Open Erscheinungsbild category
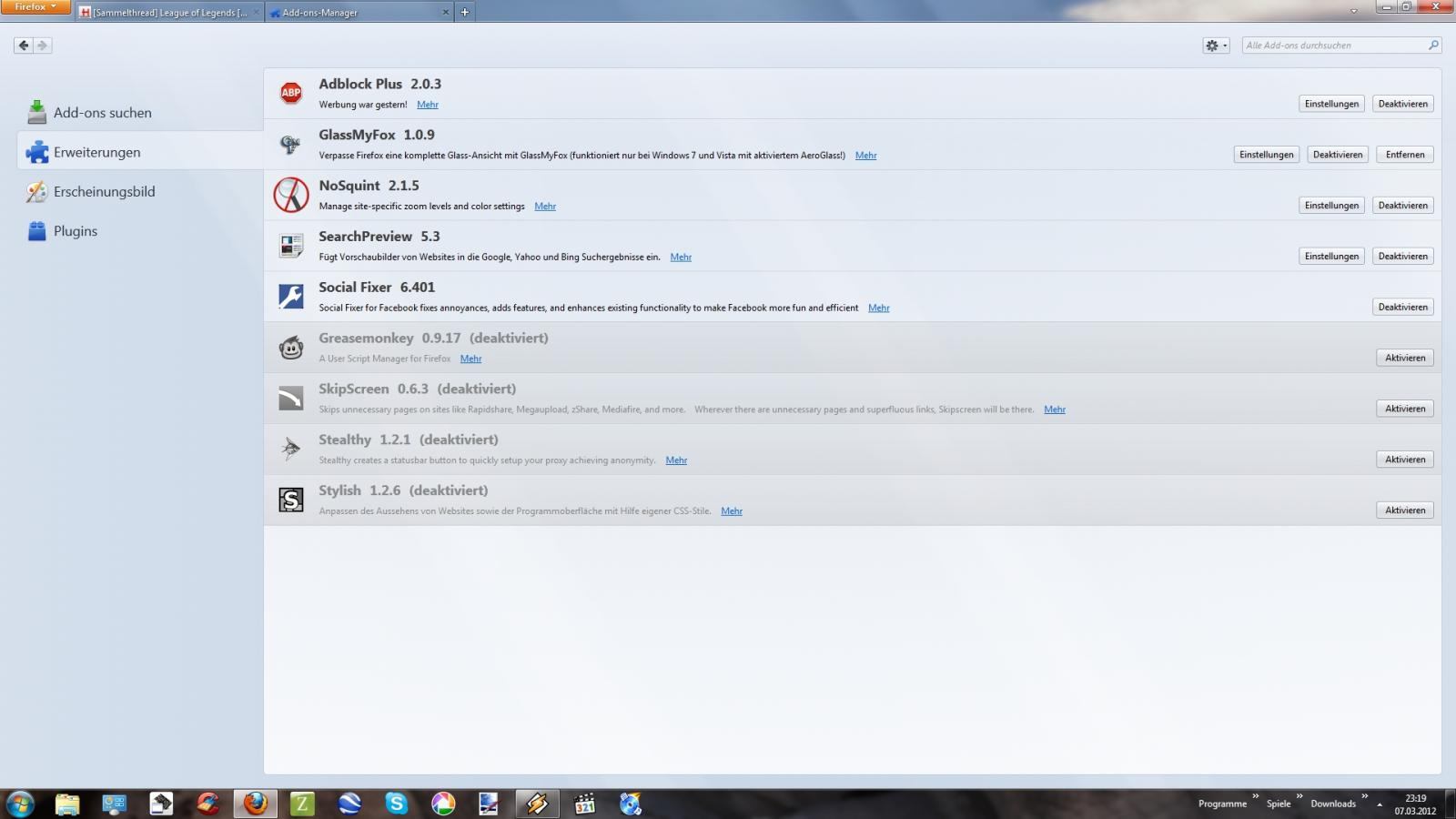 (139, 191)
